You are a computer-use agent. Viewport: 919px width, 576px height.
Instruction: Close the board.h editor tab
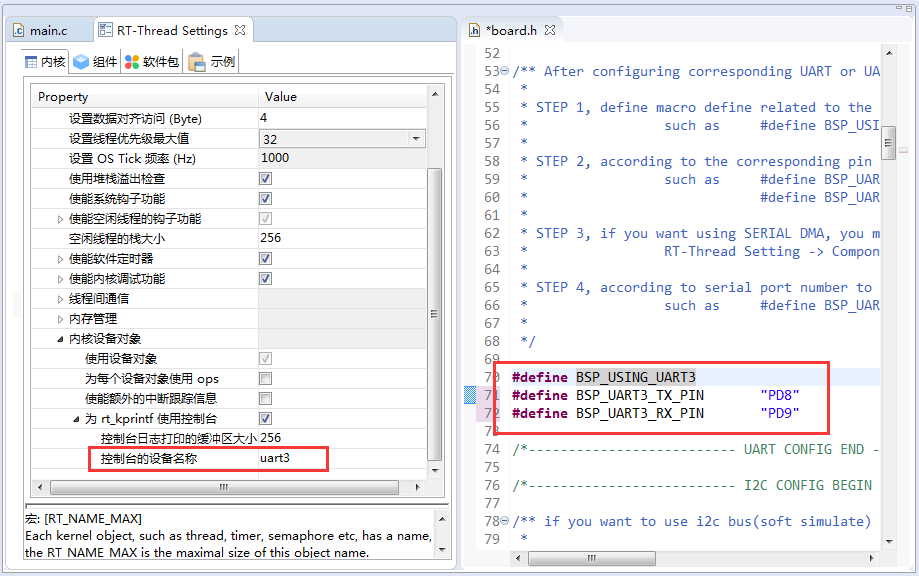point(550,31)
